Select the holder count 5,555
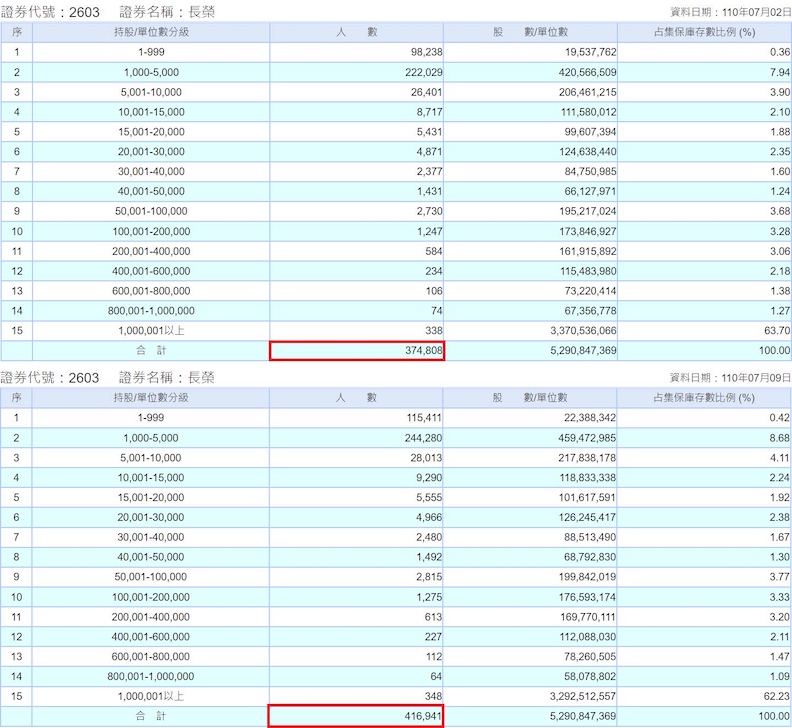 click(x=429, y=498)
